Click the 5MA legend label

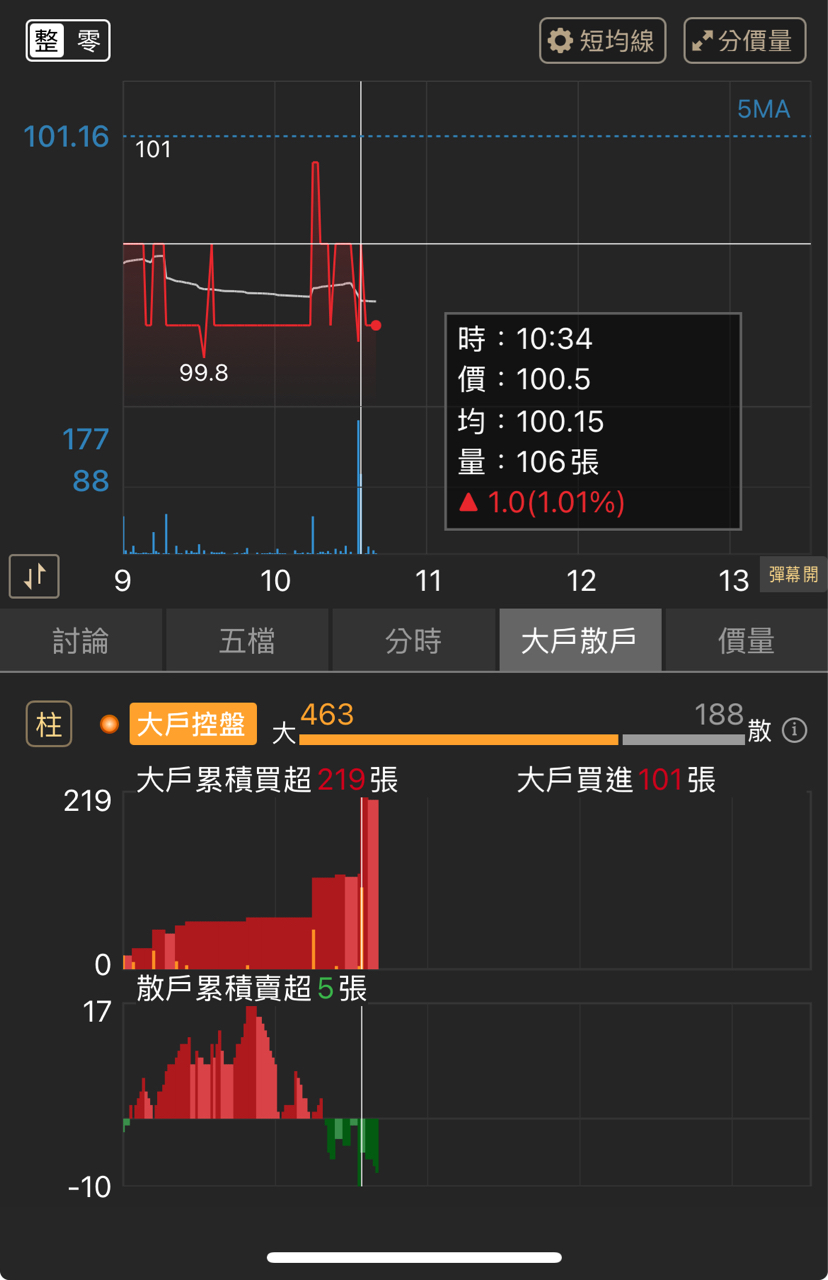764,109
